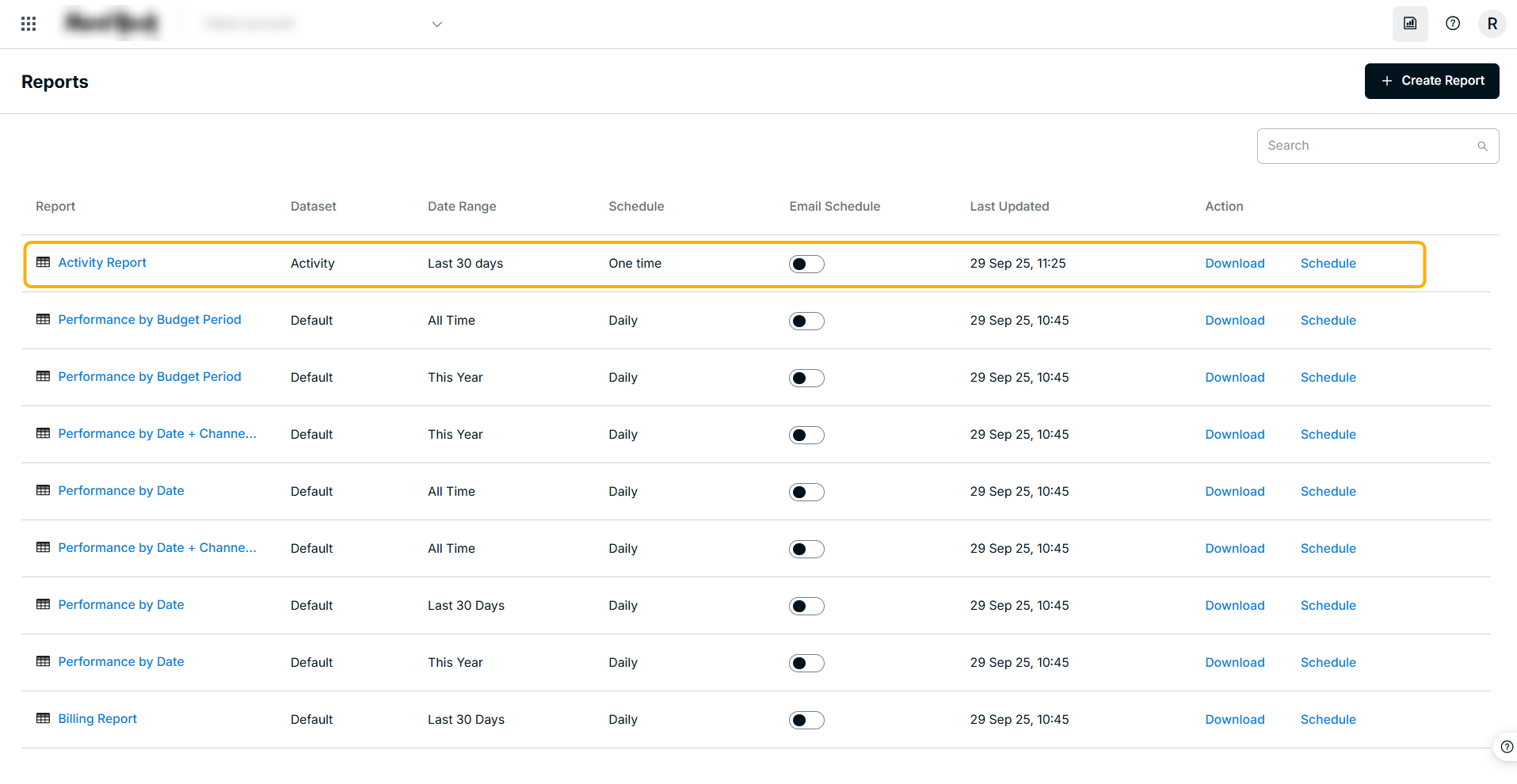Click table icon of This Year Budget Period report
The width and height of the screenshot is (1517, 784).
coord(44,376)
